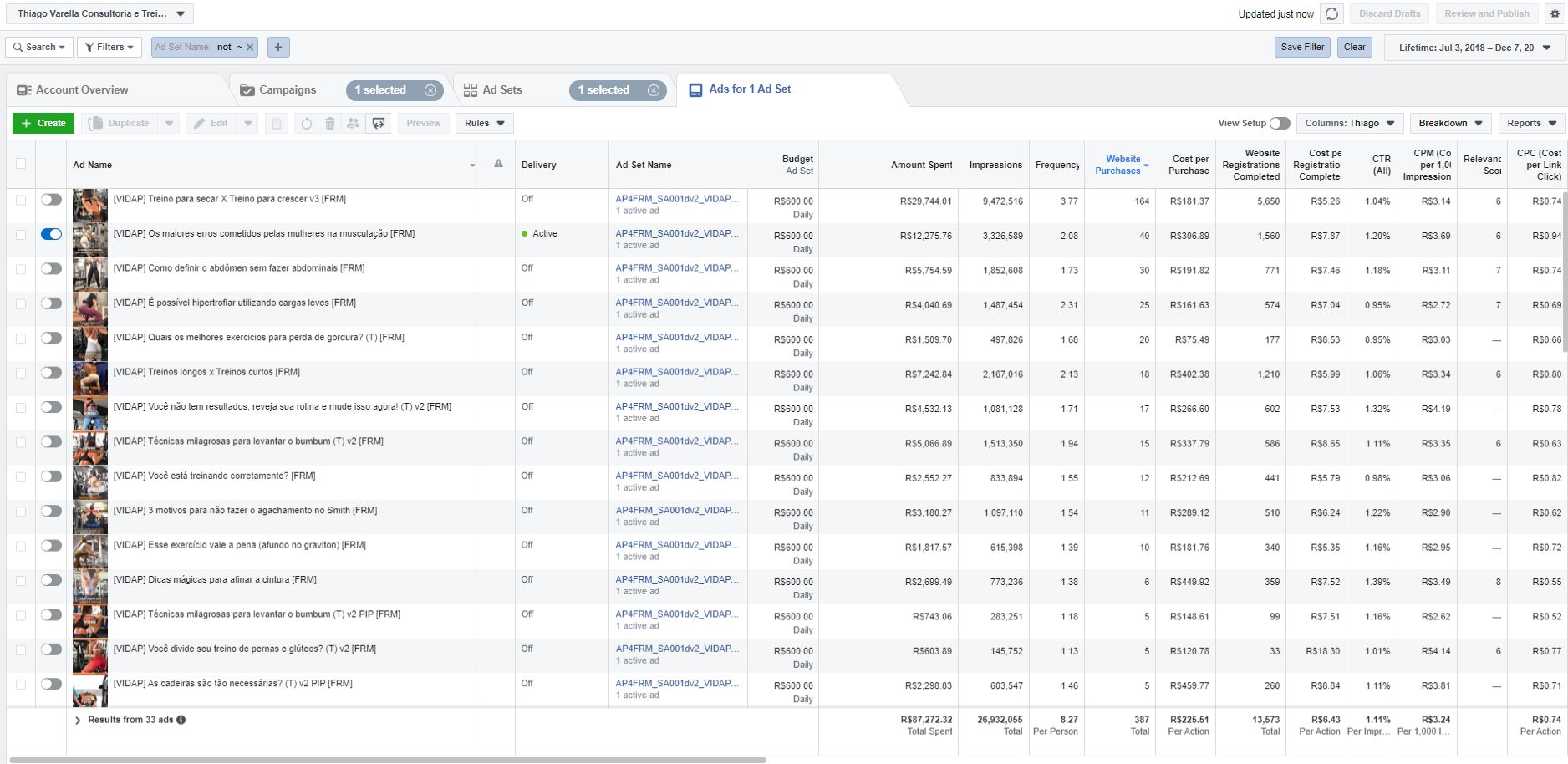The image size is (1568, 764).
Task: Open the settings gear icon
Action: (1555, 13)
